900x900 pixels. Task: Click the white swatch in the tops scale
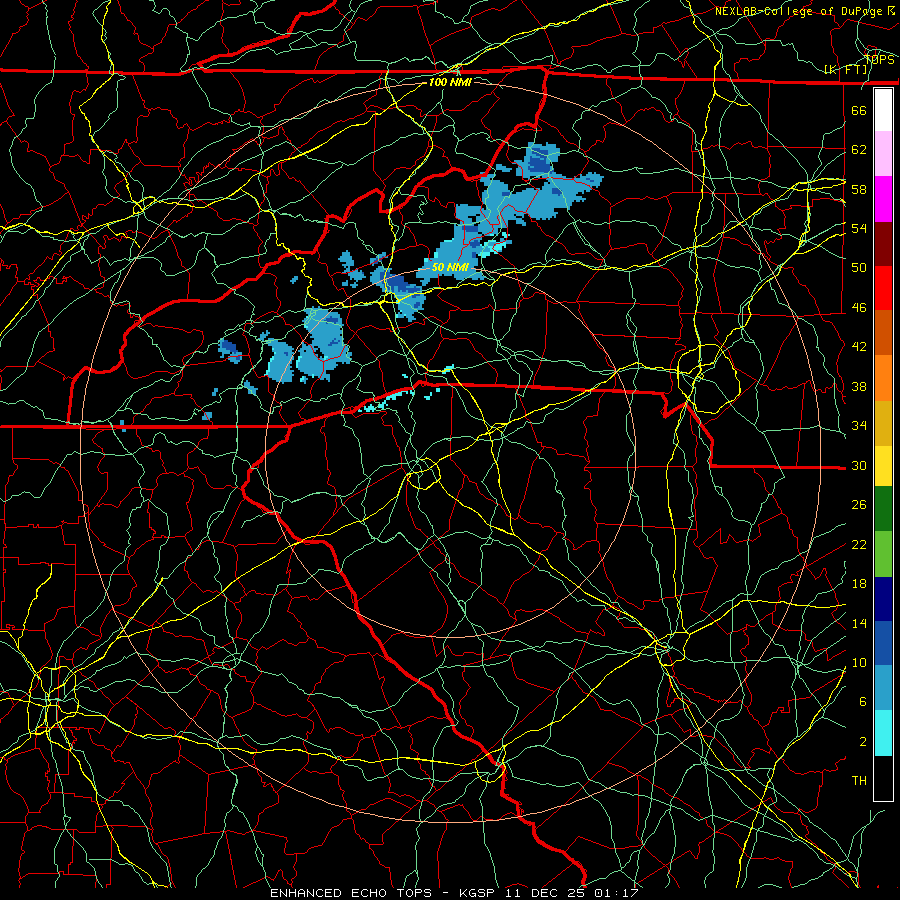883,110
